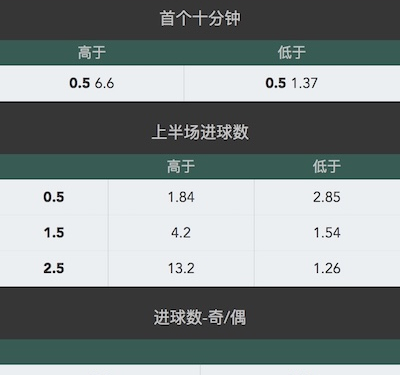Select 低于 2.5 first-half odds 1.26
This screenshot has height=375, width=400.
click(327, 268)
